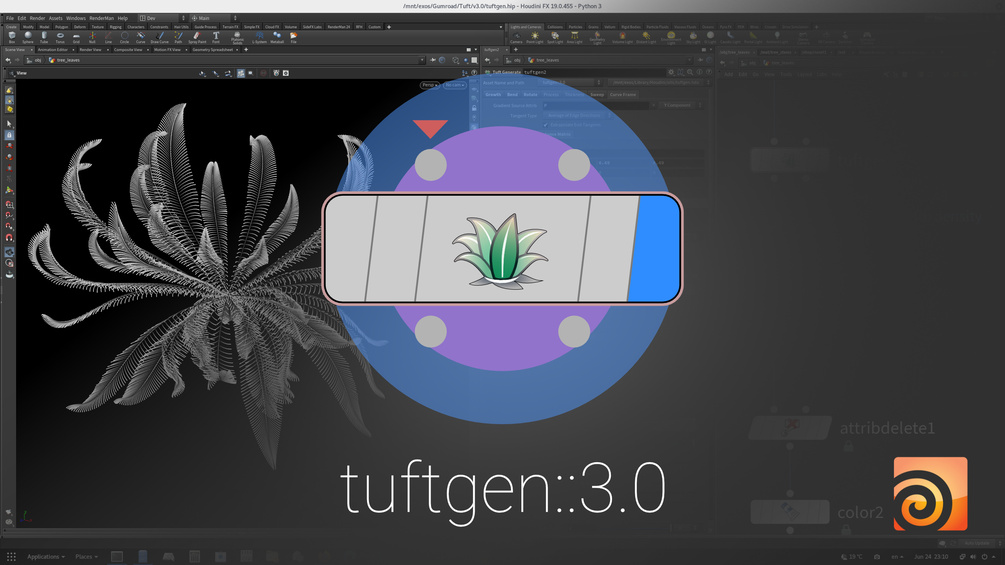This screenshot has height=565, width=1005.
Task: Select the L-System shelf tool
Action: click(x=259, y=38)
